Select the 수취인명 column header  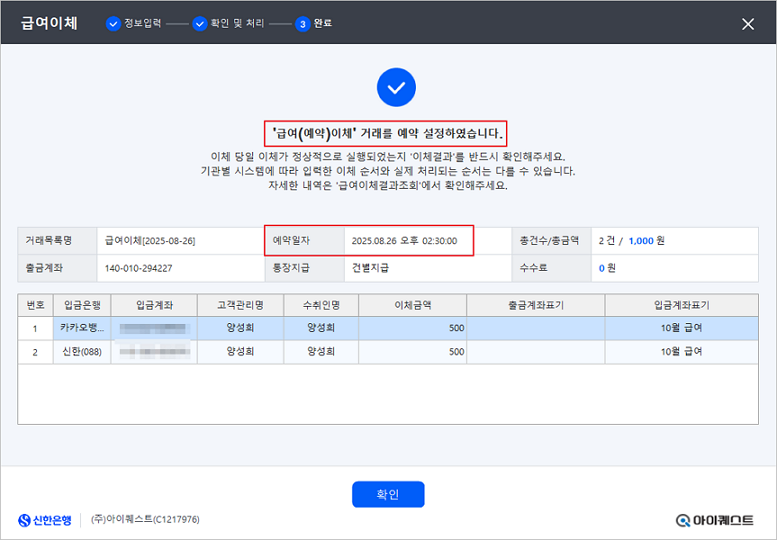321,305
